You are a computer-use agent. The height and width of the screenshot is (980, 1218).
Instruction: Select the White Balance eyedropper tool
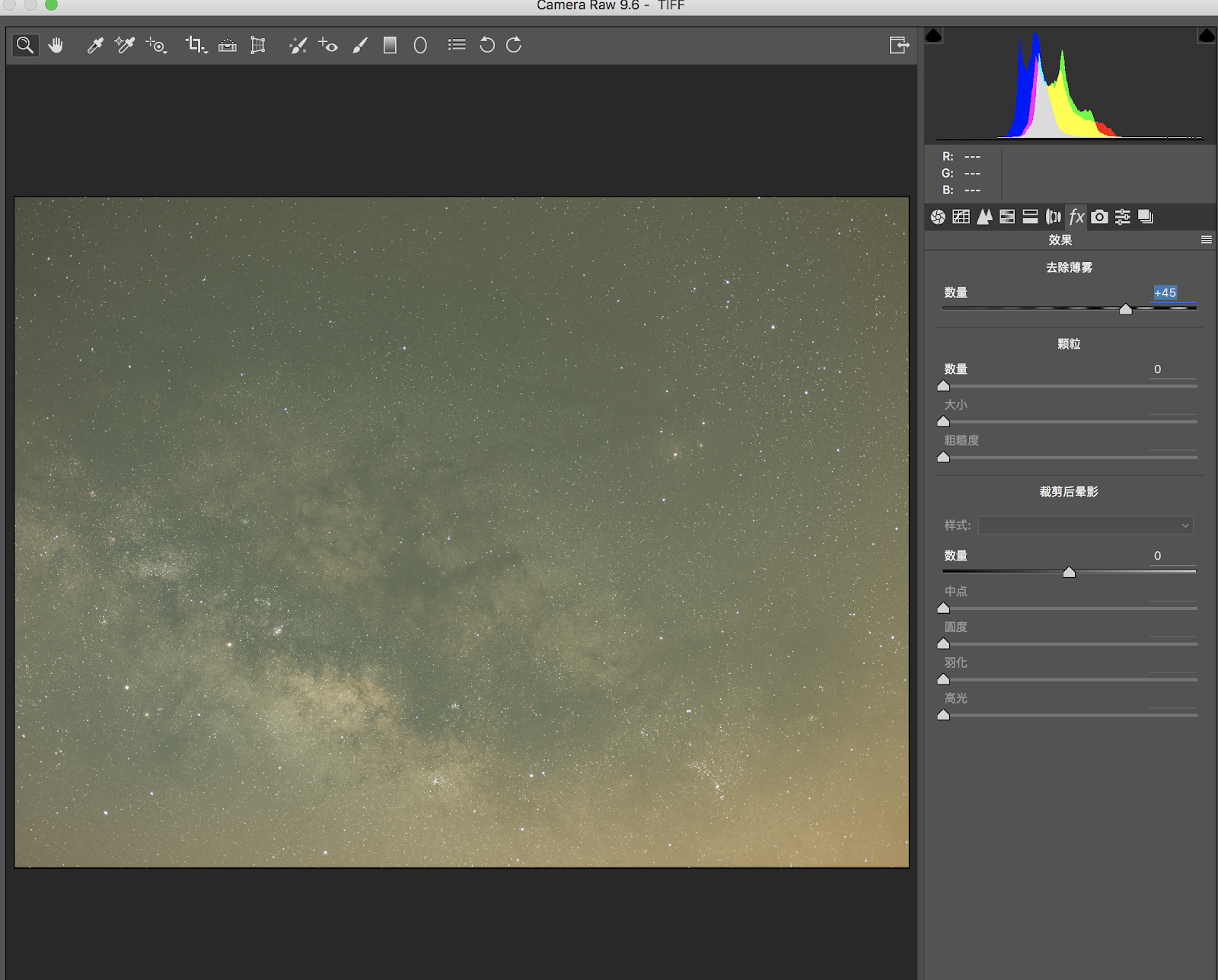click(x=95, y=45)
